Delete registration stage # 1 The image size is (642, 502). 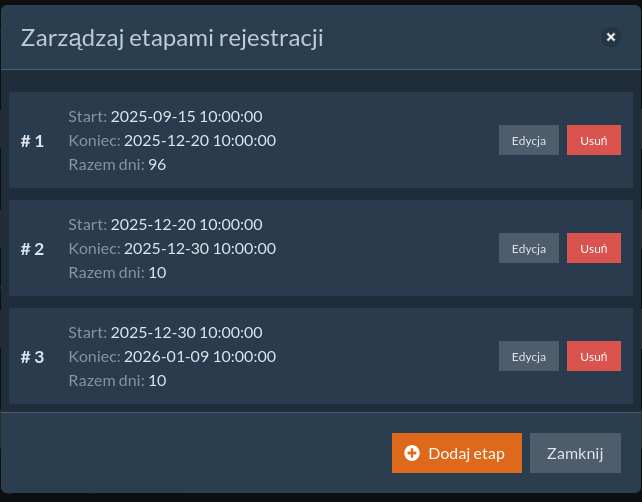tap(593, 141)
